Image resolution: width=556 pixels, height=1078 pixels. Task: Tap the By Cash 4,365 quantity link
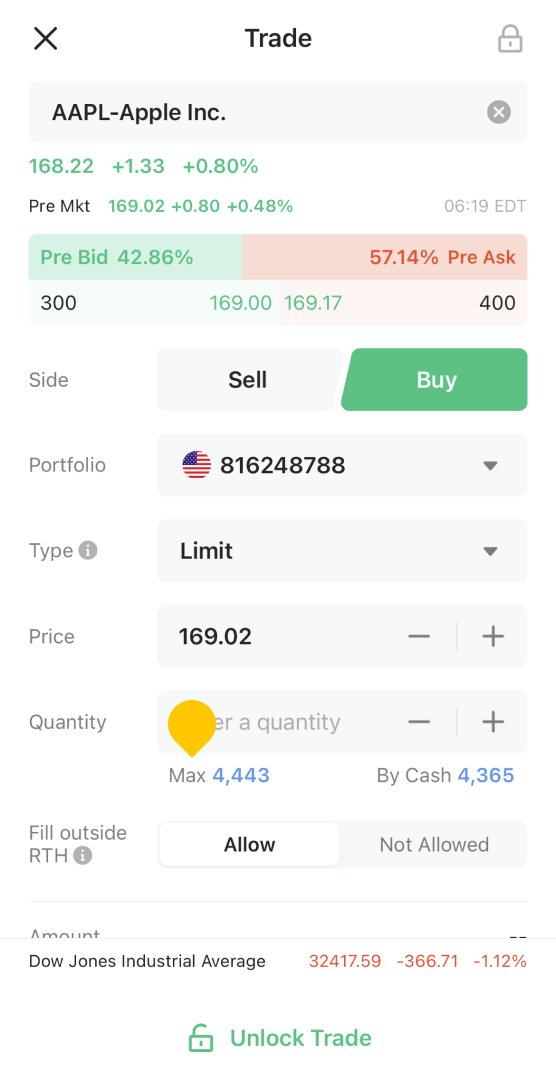tap(486, 776)
